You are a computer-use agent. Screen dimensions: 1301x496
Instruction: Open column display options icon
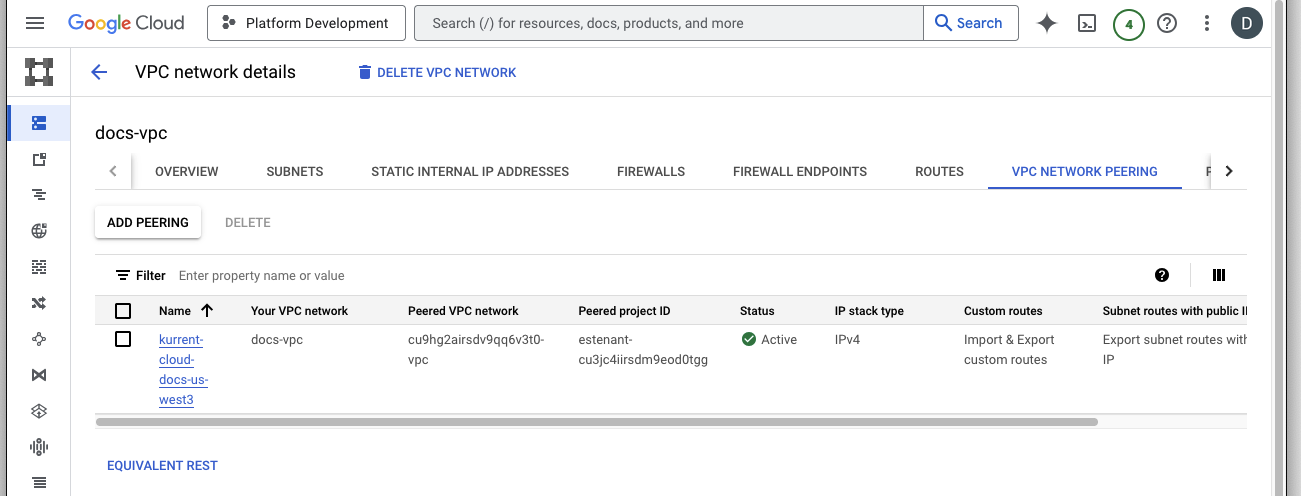[1219, 275]
